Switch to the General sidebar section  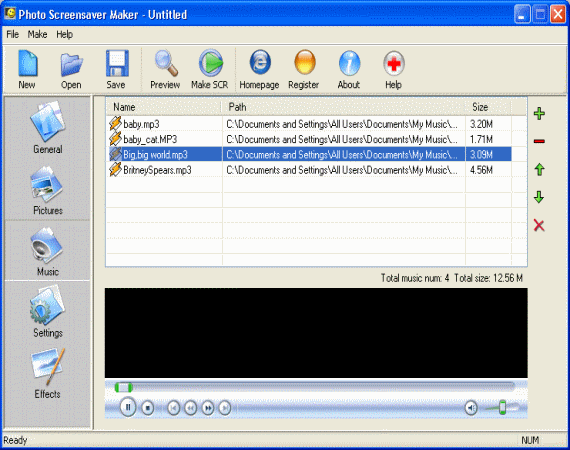48,128
